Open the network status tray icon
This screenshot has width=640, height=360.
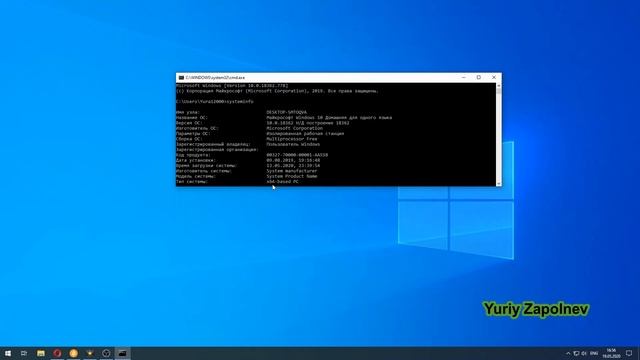(576, 353)
